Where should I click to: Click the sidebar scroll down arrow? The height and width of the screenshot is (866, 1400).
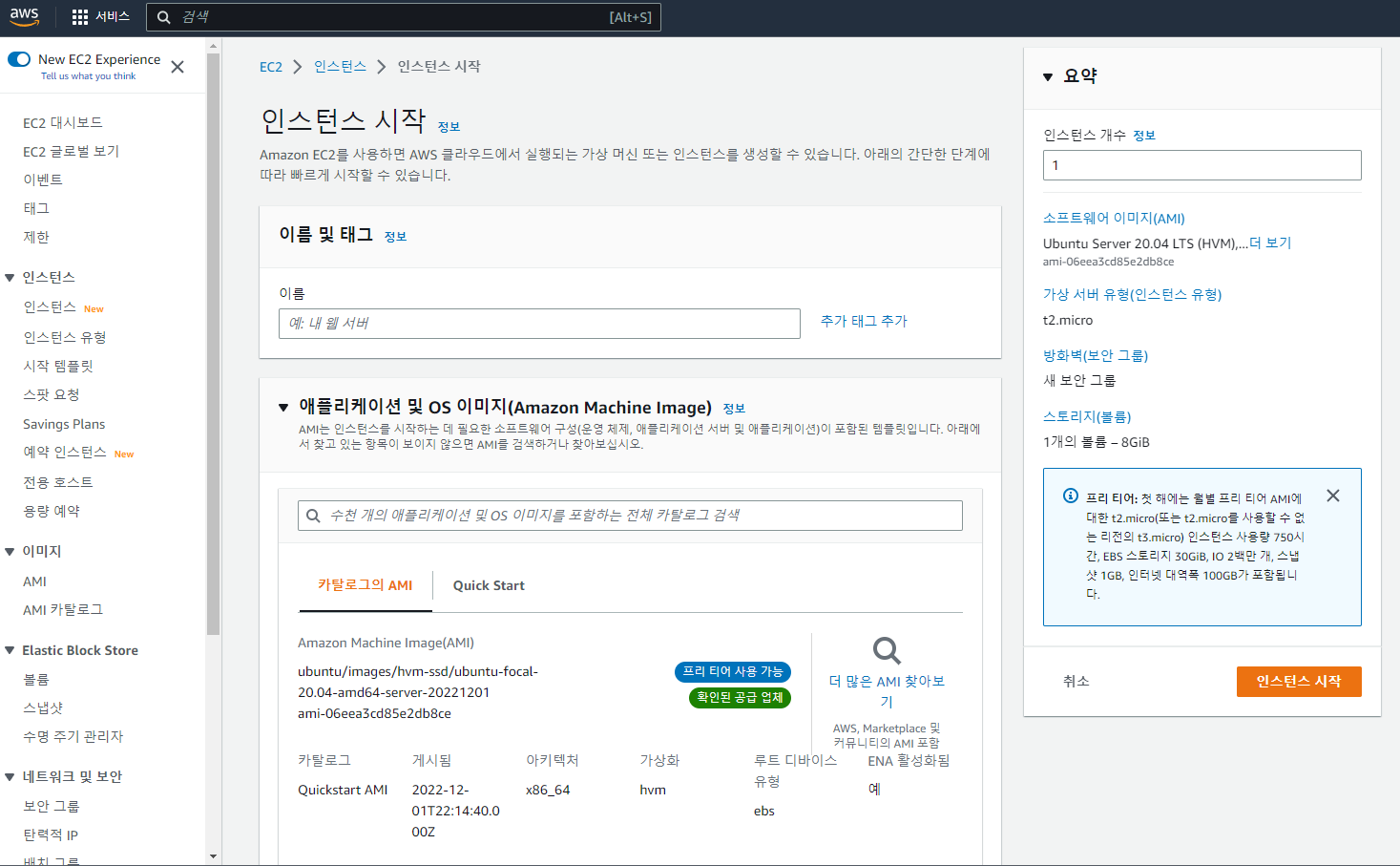point(213,856)
